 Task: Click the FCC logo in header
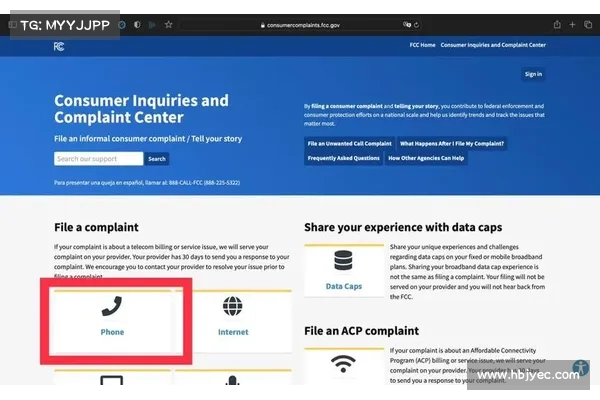pos(59,47)
